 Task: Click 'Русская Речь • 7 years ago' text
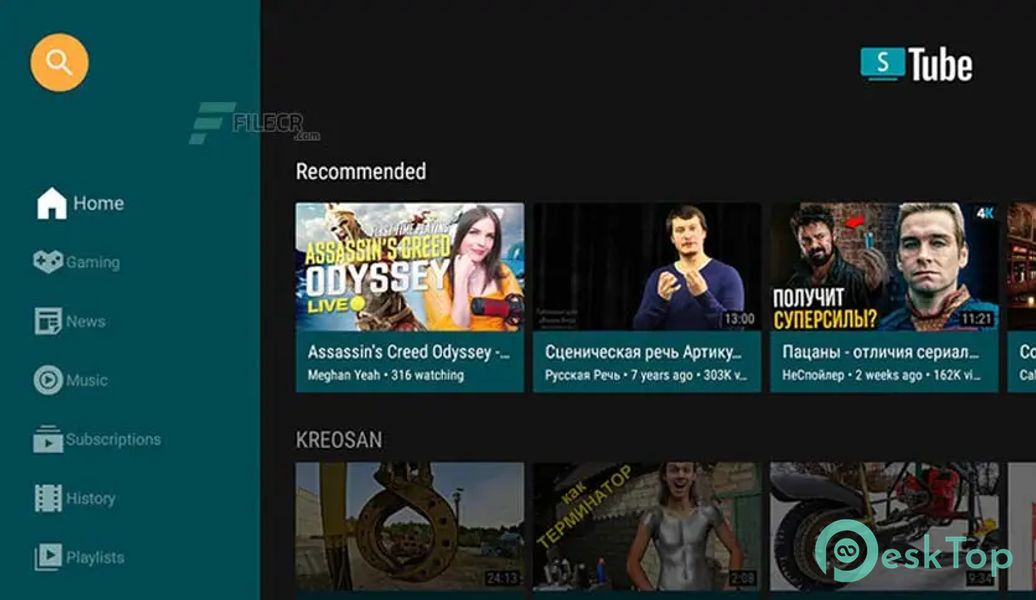pyautogui.click(x=618, y=375)
